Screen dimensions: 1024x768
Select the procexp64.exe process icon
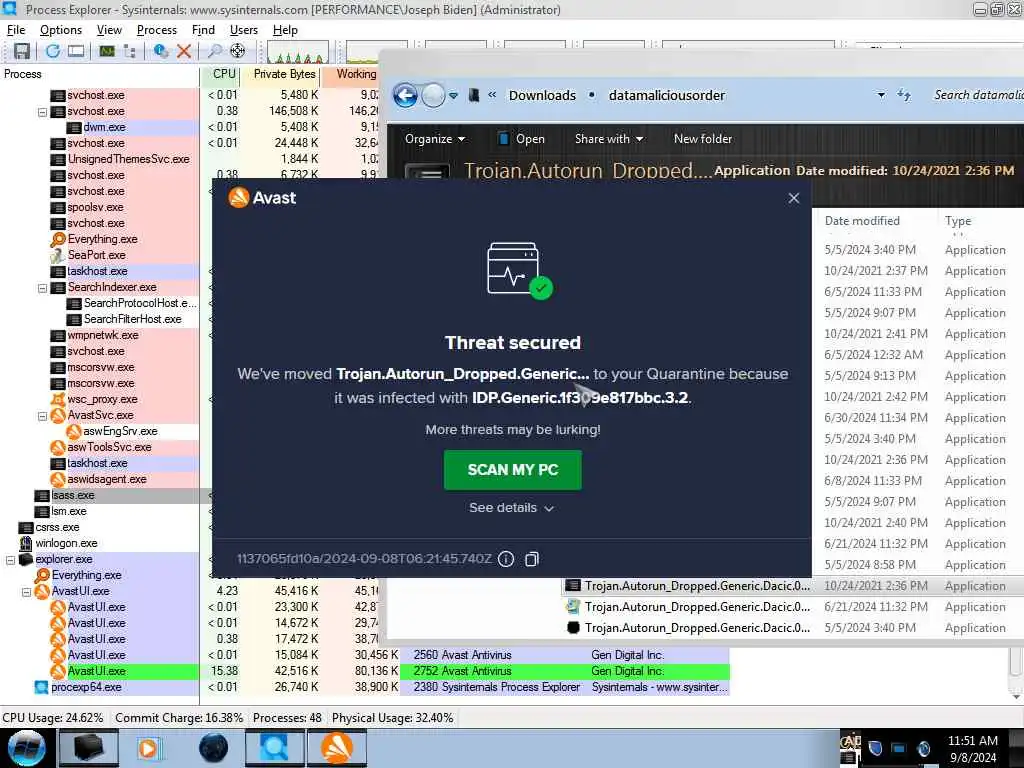[42, 687]
